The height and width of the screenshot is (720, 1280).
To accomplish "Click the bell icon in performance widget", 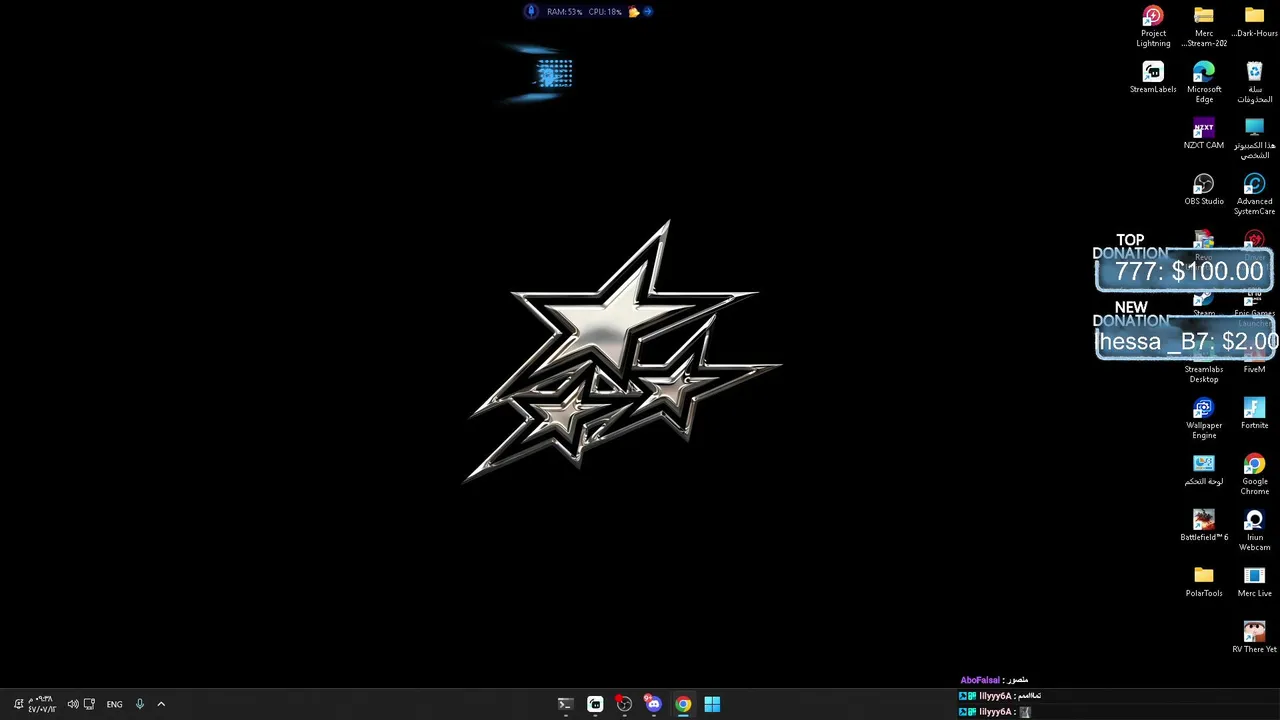I will coord(634,12).
